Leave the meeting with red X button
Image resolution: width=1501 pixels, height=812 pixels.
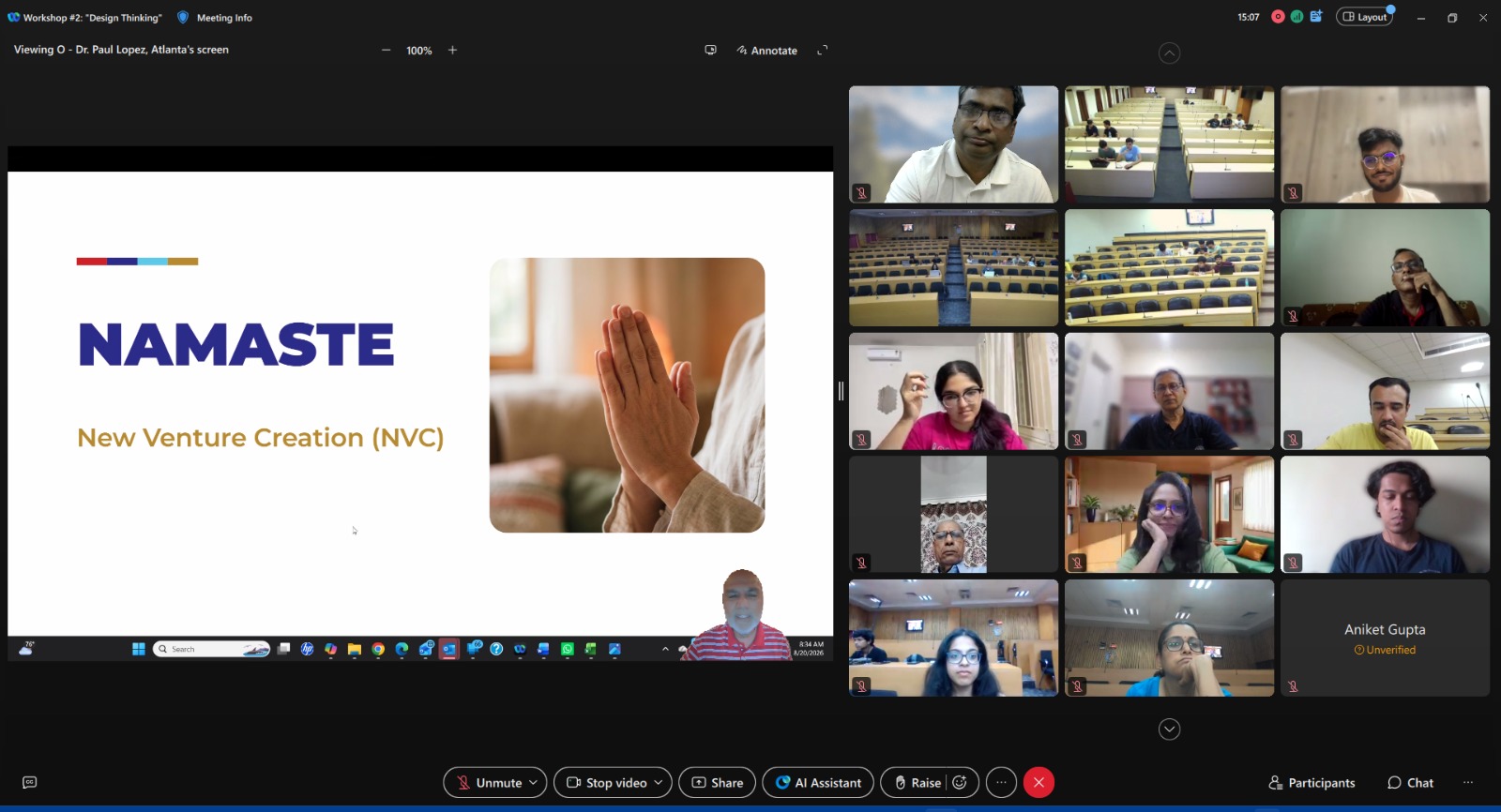tap(1039, 782)
